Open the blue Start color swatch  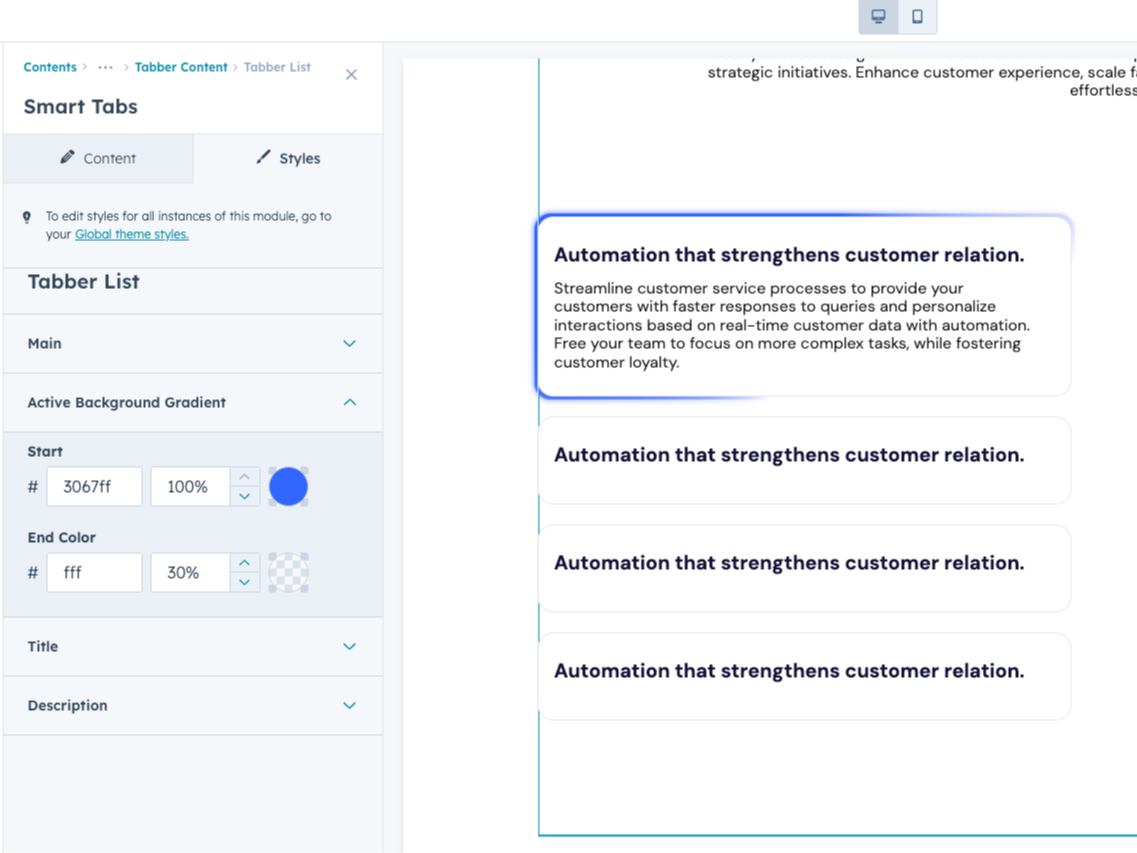click(x=288, y=487)
